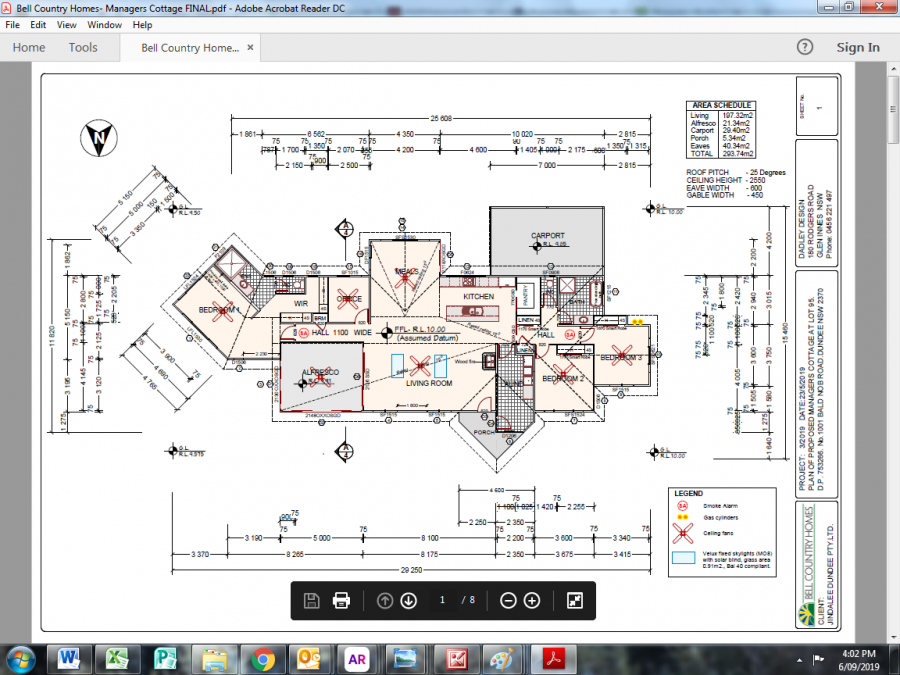Click the vertical scrollbar up arrow
Viewport: 900px width, 675px height.
894,68
